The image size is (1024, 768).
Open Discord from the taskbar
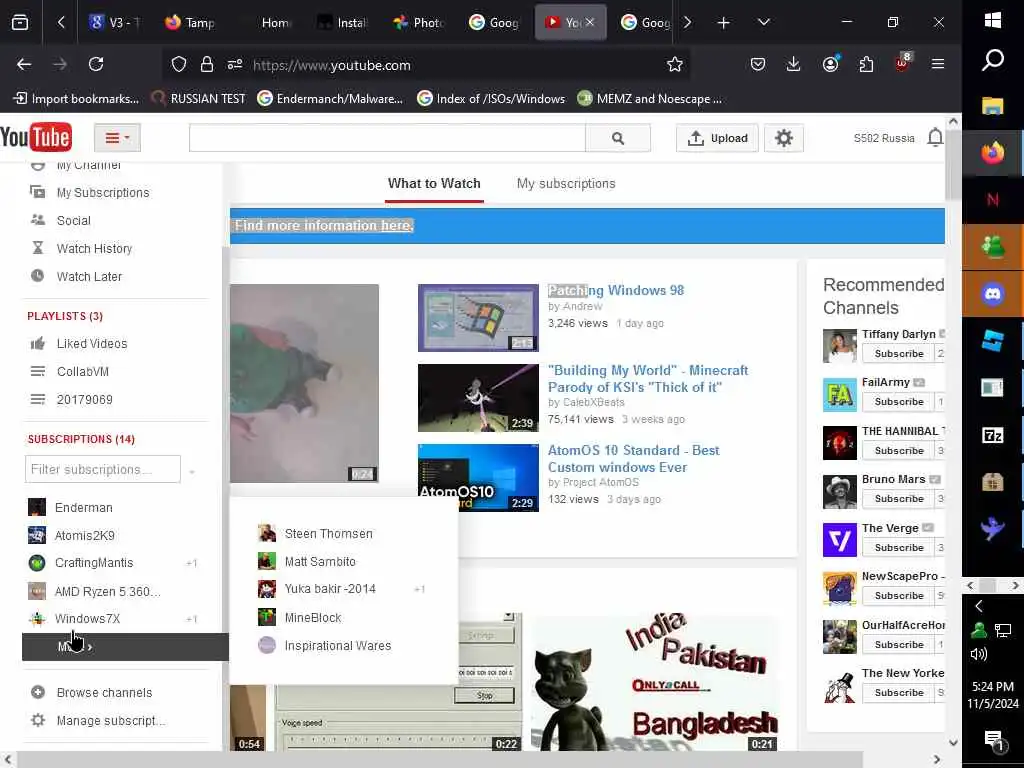tap(993, 295)
